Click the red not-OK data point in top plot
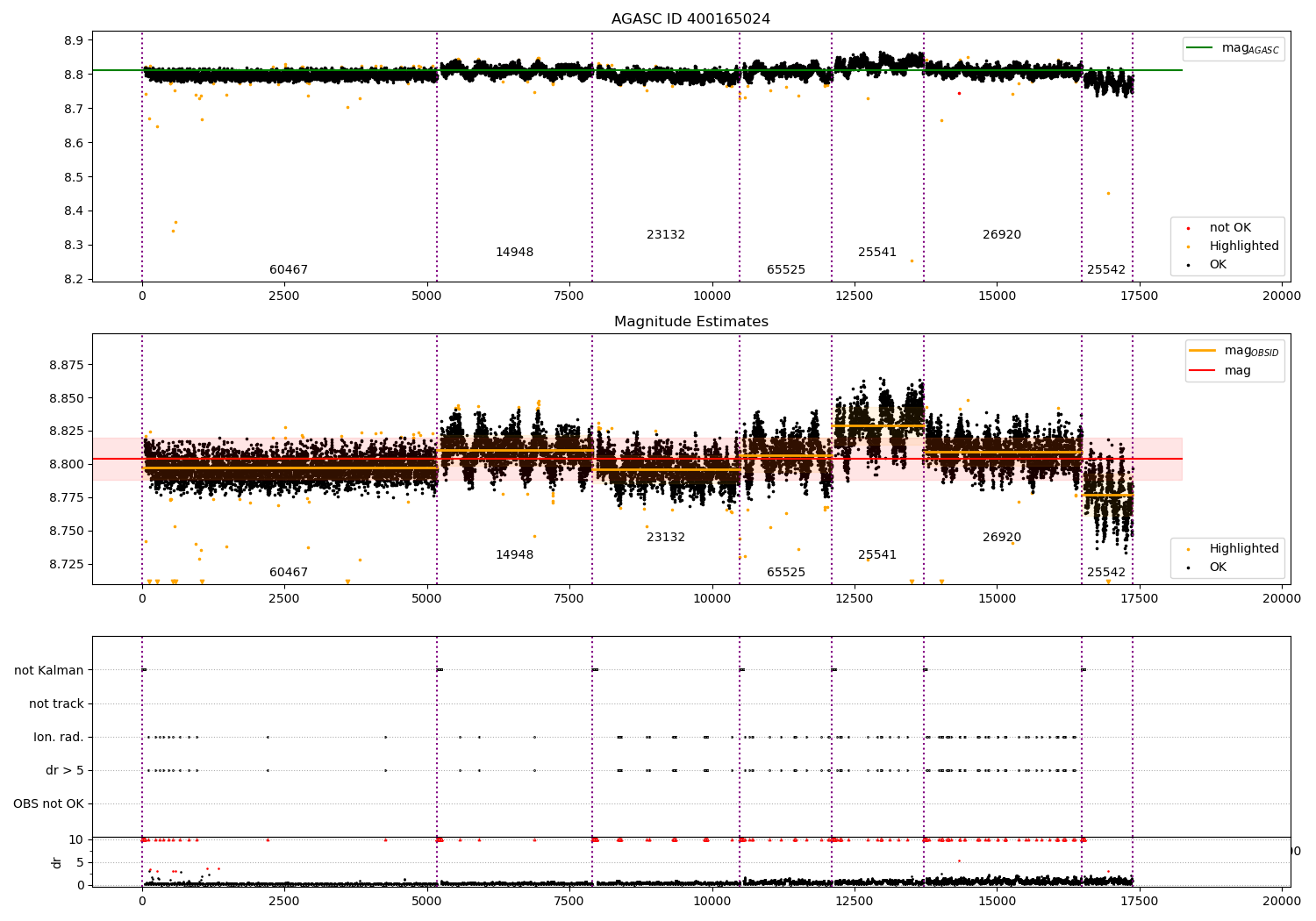The height and width of the screenshot is (921, 1316). [959, 93]
